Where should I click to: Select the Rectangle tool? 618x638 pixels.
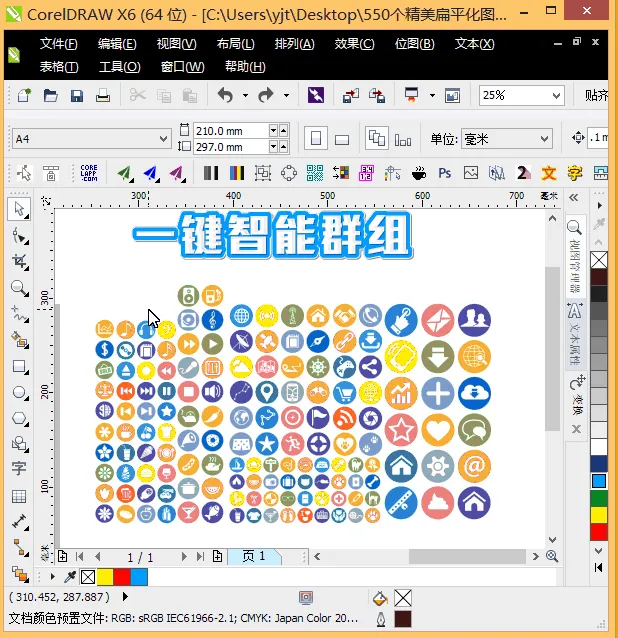point(19,366)
